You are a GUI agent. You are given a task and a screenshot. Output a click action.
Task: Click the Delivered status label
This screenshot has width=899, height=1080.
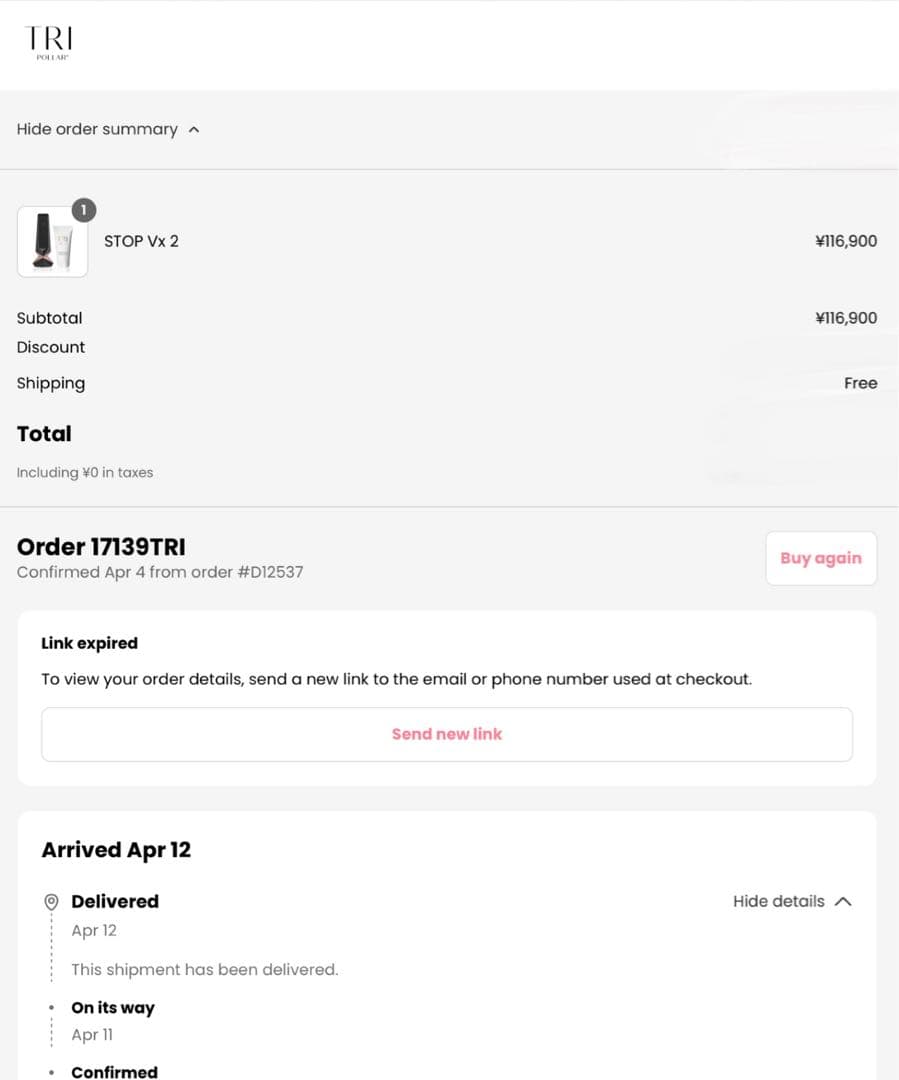pyautogui.click(x=115, y=901)
